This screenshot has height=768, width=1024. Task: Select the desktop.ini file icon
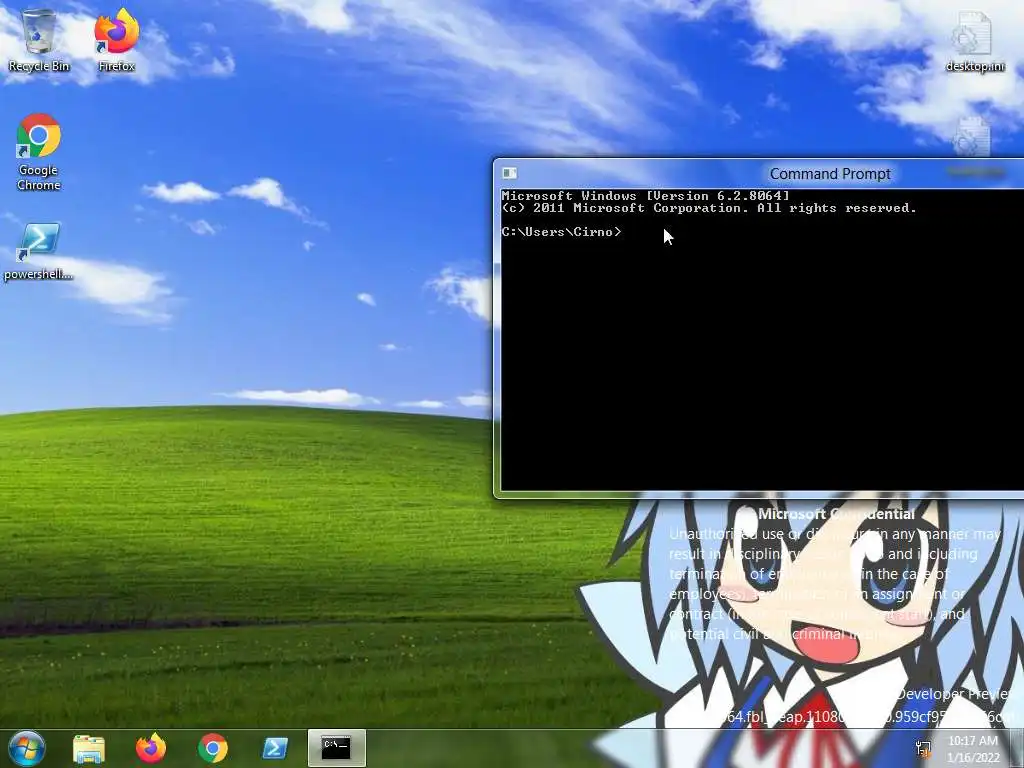click(975, 42)
